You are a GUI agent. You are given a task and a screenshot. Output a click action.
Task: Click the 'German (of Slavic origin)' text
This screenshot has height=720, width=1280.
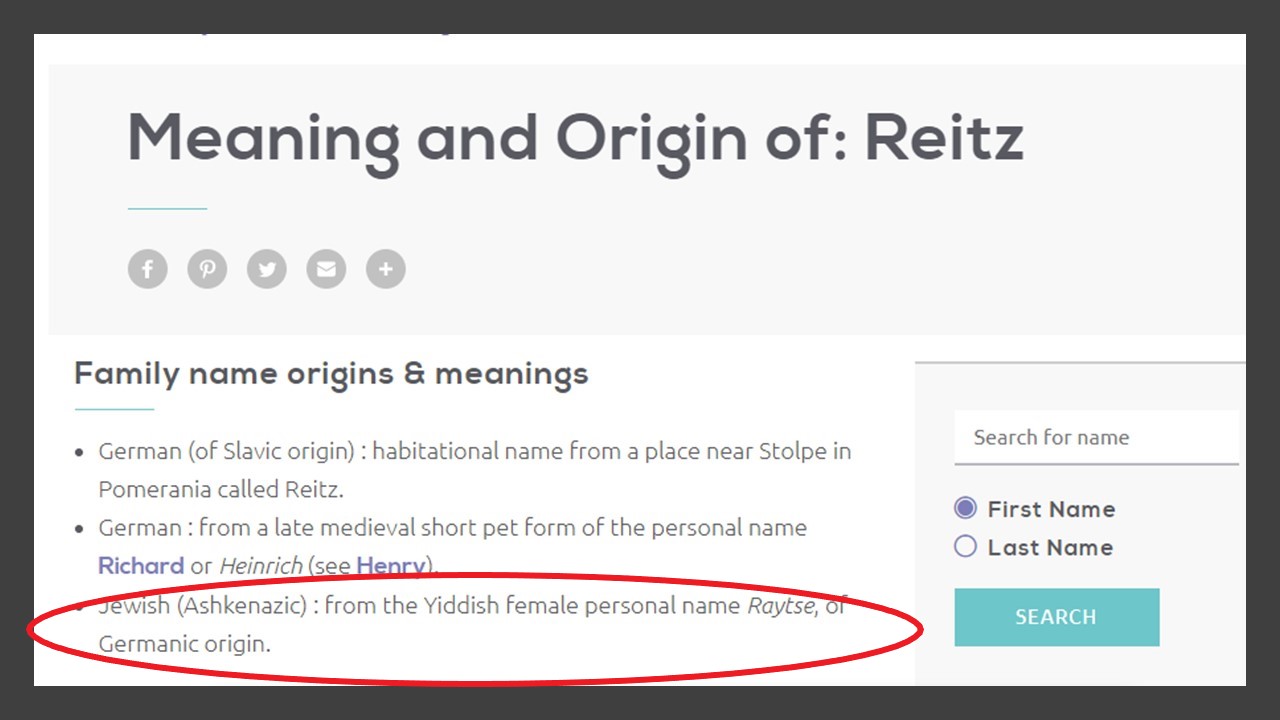pos(226,451)
